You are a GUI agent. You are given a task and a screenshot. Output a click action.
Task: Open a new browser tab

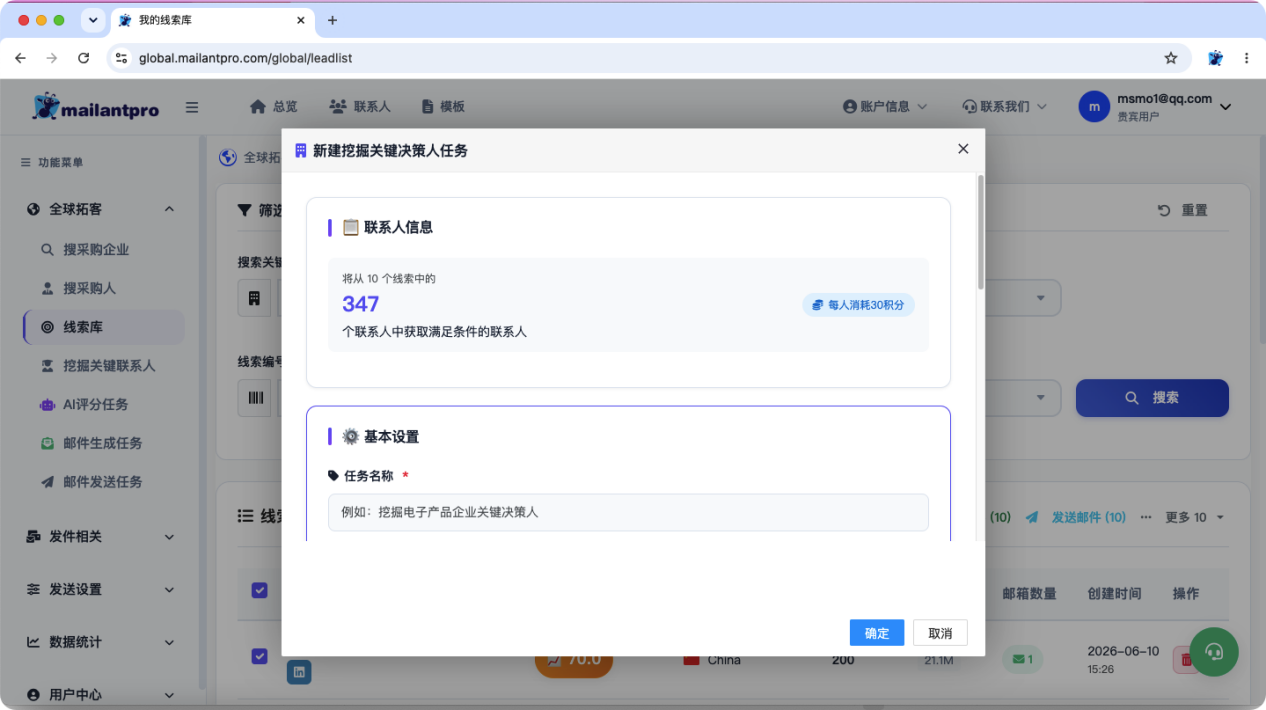pyautogui.click(x=333, y=20)
